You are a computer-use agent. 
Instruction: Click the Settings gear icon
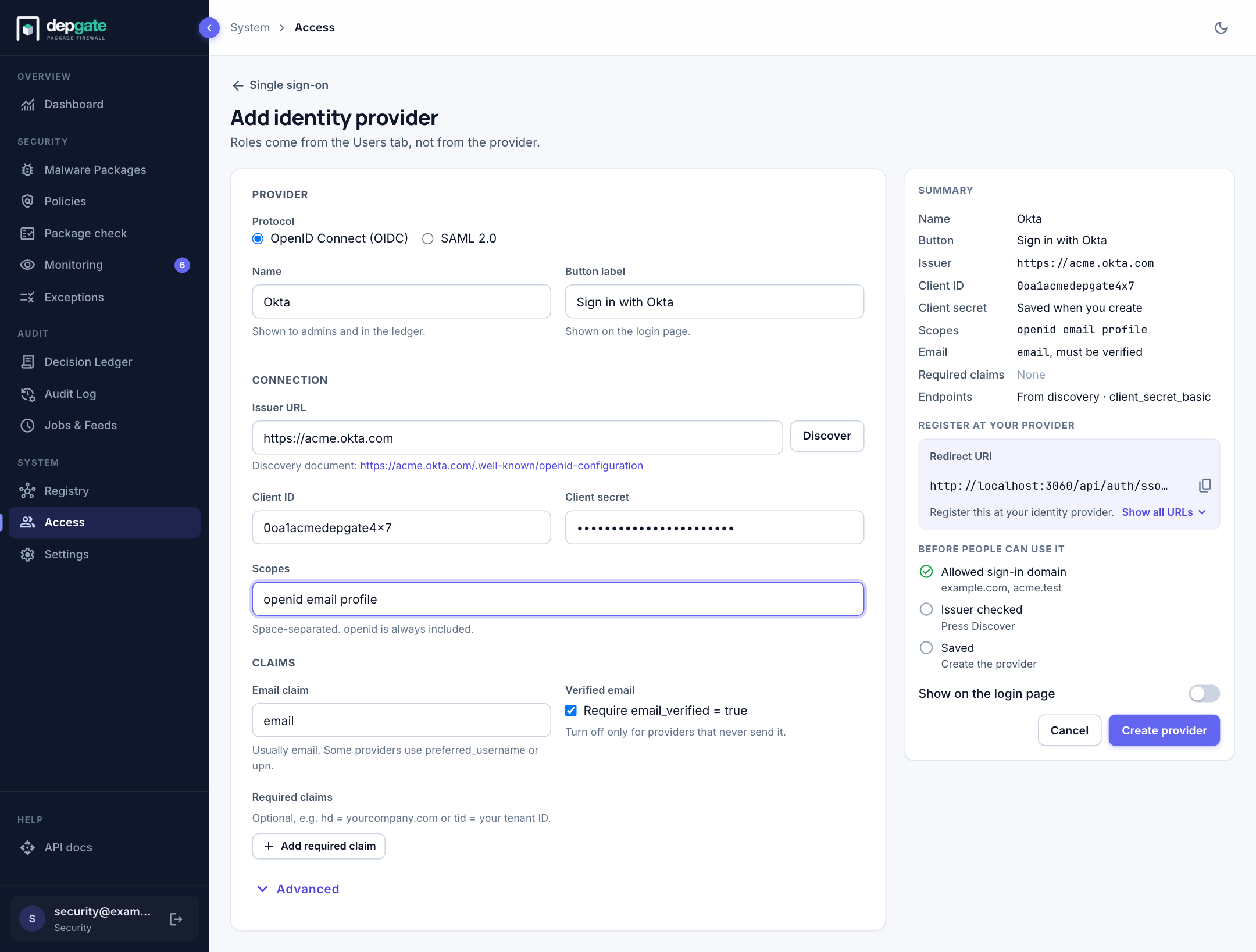27,554
